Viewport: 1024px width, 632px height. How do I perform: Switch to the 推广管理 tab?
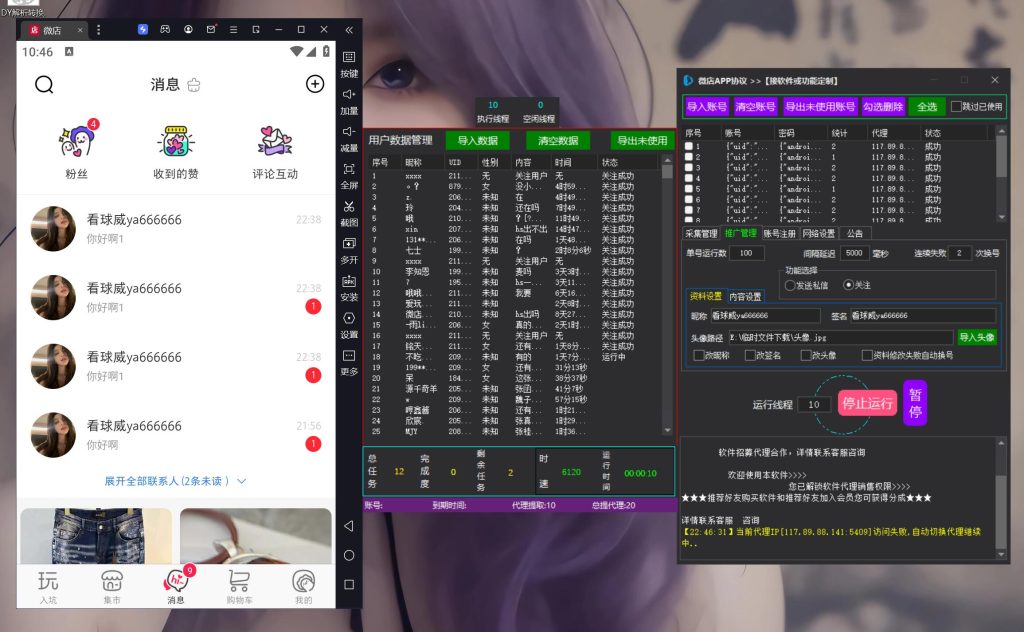(x=741, y=233)
